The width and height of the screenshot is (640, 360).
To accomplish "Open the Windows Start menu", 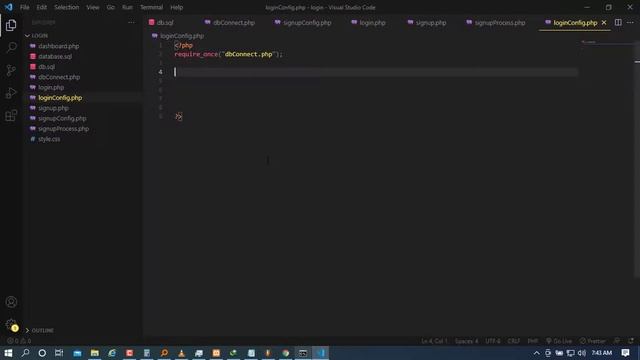I will pyautogui.click(x=8, y=353).
